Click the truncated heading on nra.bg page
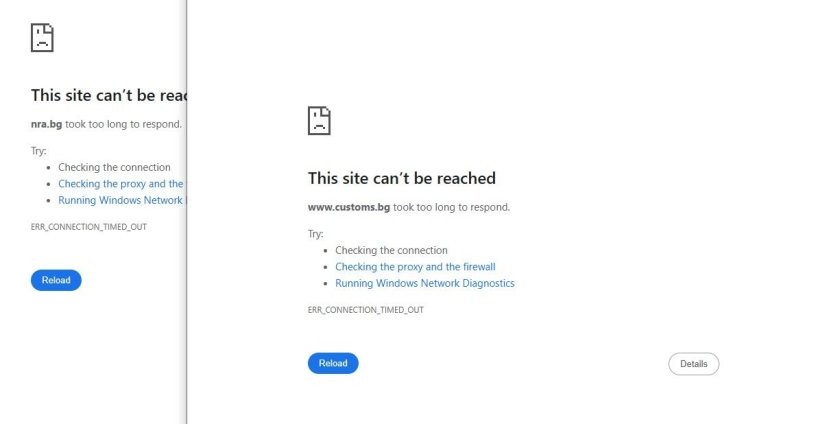The height and width of the screenshot is (424, 840). tap(108, 95)
